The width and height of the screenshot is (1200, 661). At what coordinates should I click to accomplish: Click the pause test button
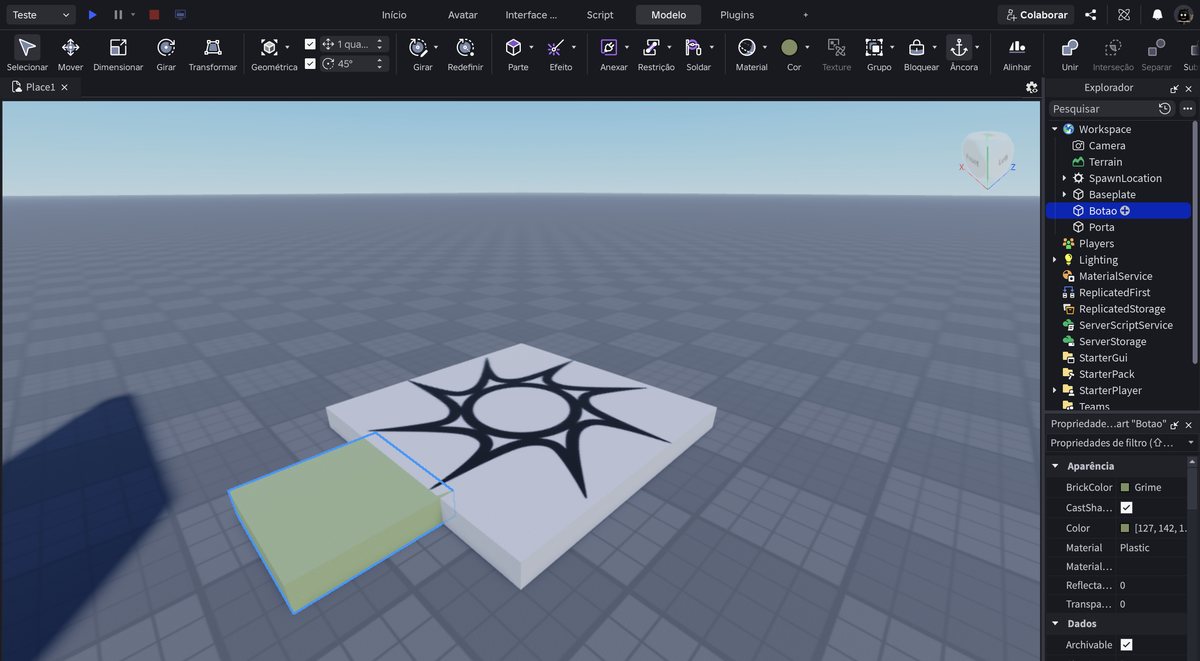point(118,15)
